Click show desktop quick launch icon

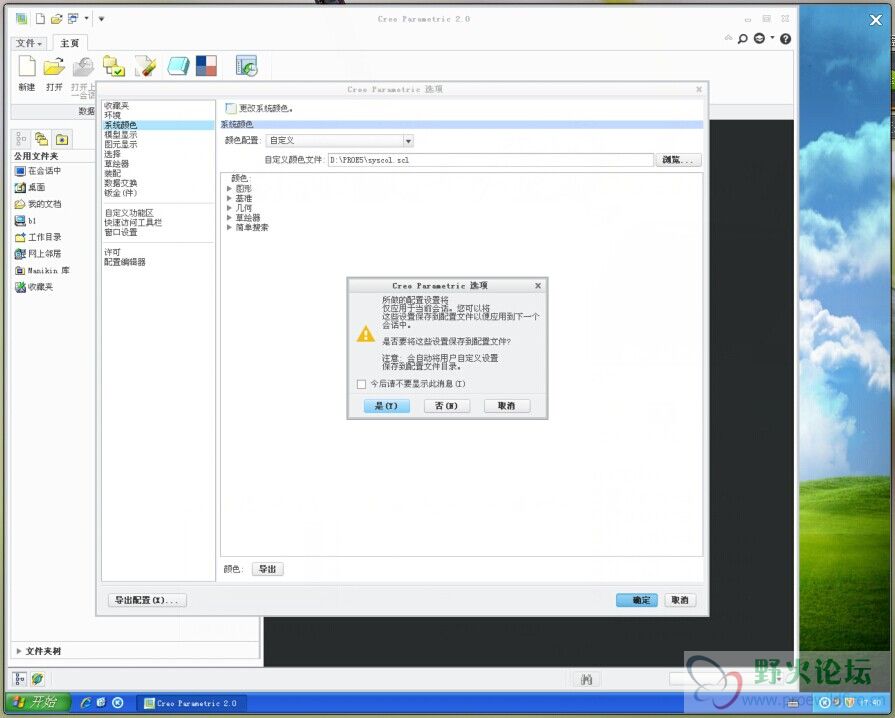coord(102,703)
